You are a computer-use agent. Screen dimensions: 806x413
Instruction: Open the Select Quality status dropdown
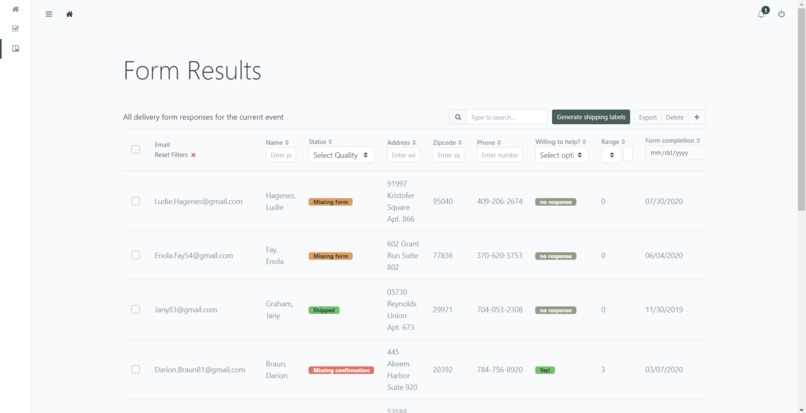click(x=341, y=155)
